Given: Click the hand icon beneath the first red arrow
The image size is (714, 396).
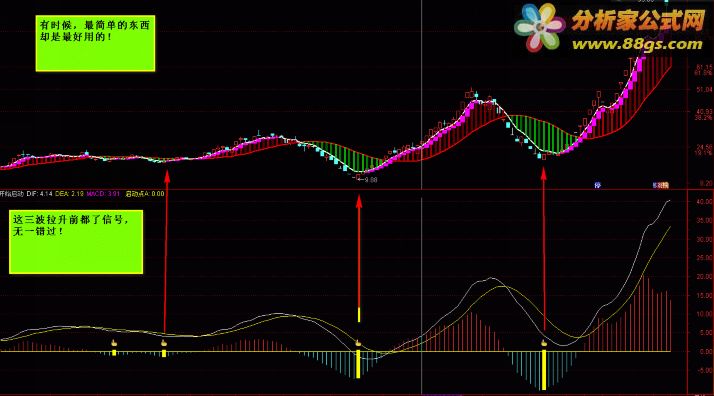Looking at the screenshot, I should coord(164,343).
